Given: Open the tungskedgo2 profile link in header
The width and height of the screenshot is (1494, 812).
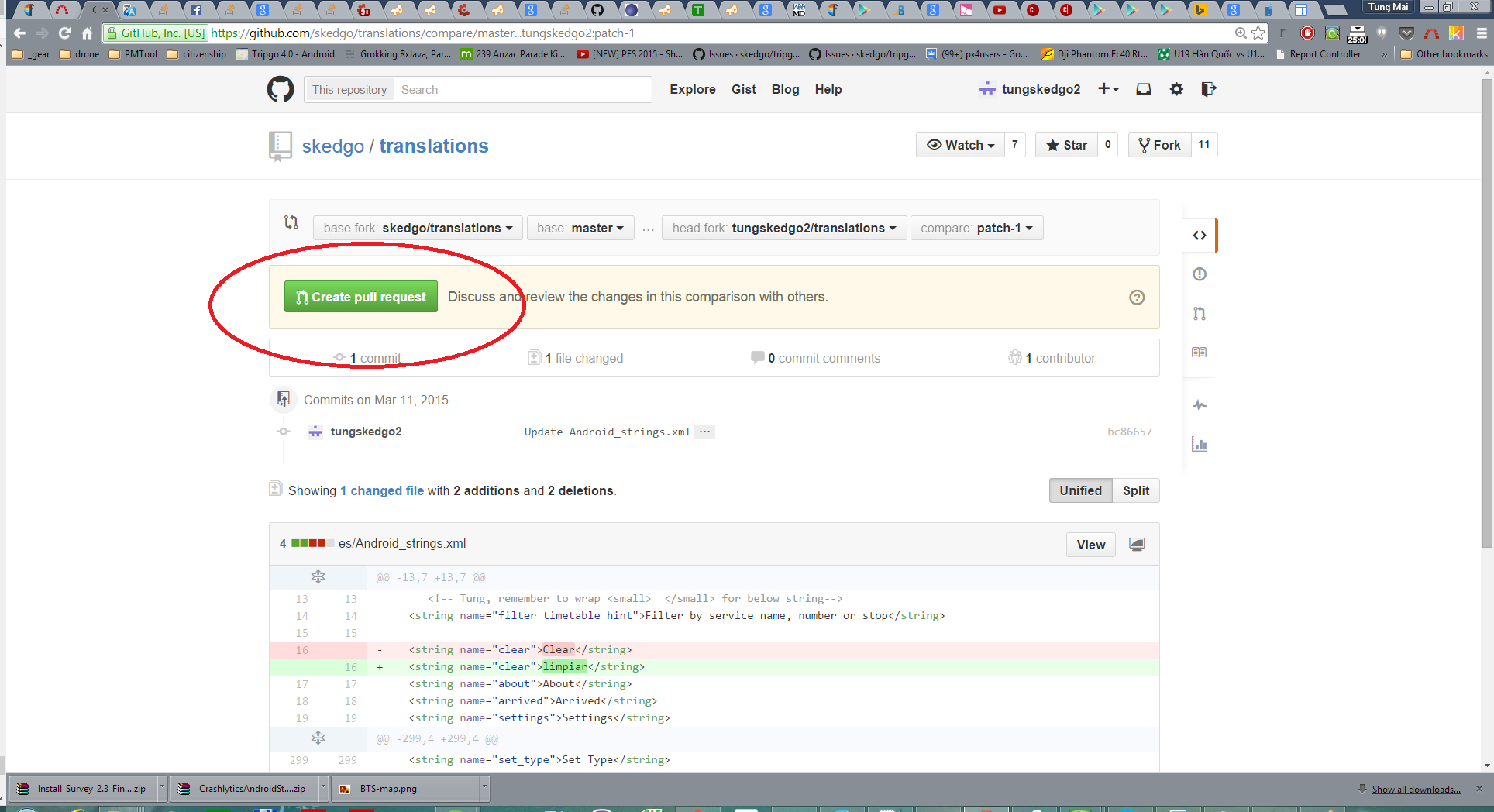Looking at the screenshot, I should pyautogui.click(x=1030, y=89).
